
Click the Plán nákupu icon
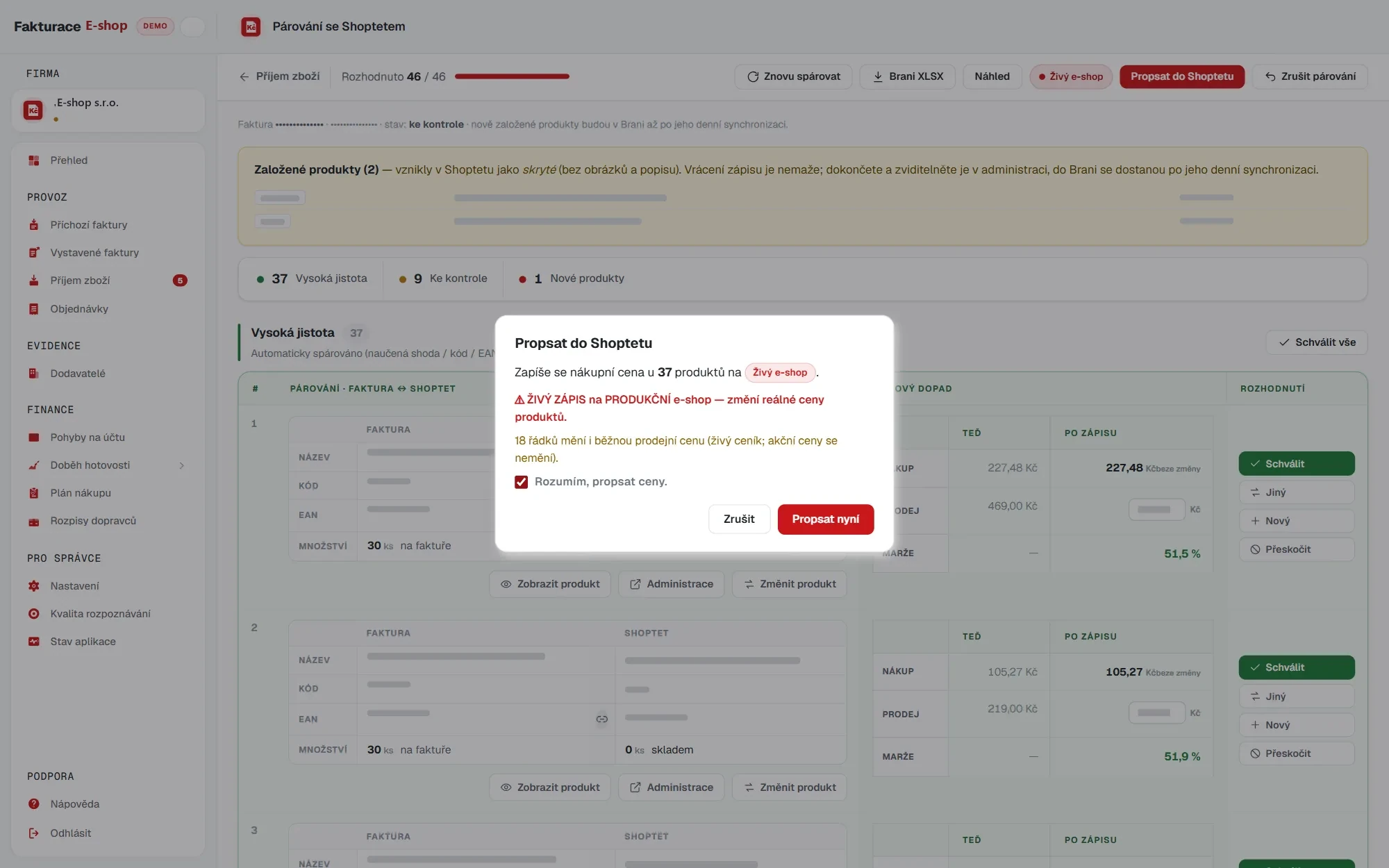(33, 493)
